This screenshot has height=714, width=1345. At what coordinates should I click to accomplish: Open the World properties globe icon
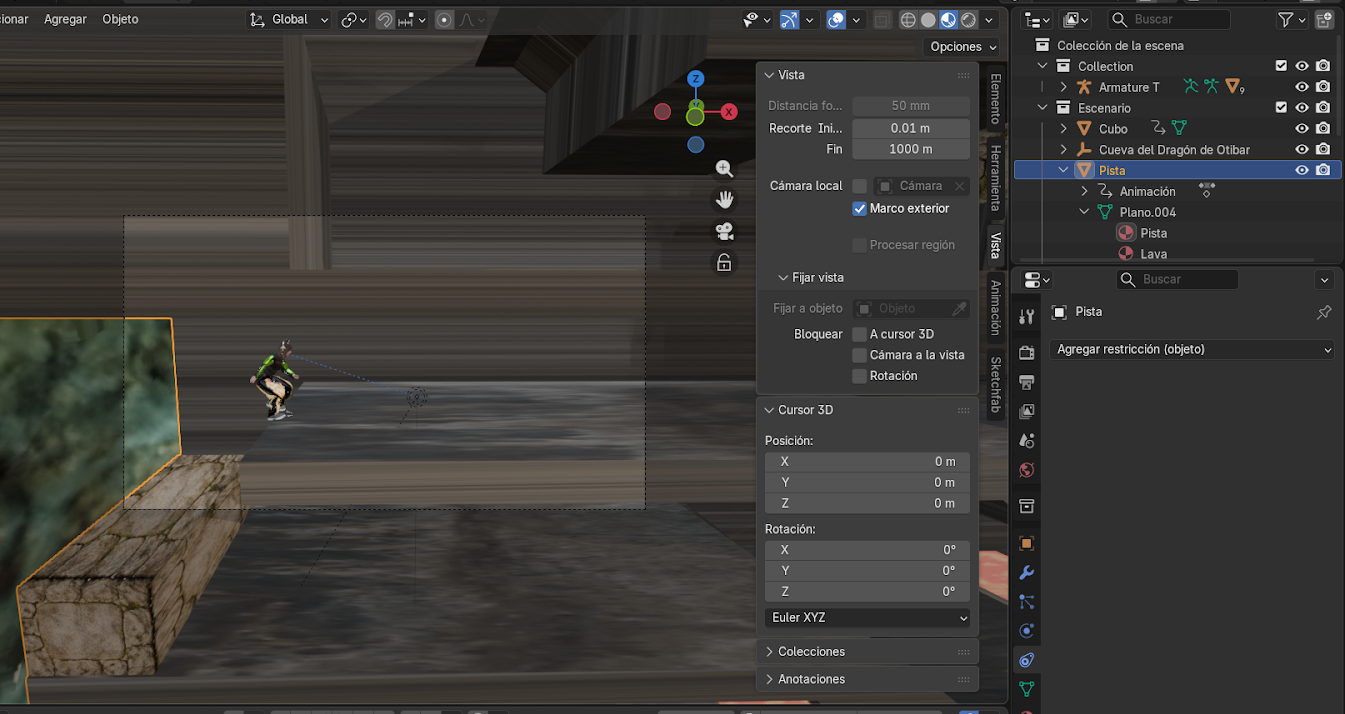point(1026,470)
